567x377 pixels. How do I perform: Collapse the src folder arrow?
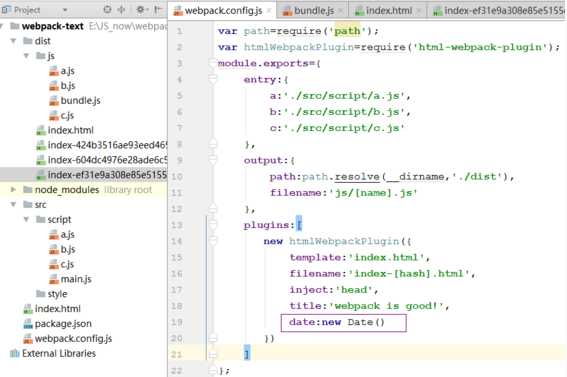click(13, 205)
